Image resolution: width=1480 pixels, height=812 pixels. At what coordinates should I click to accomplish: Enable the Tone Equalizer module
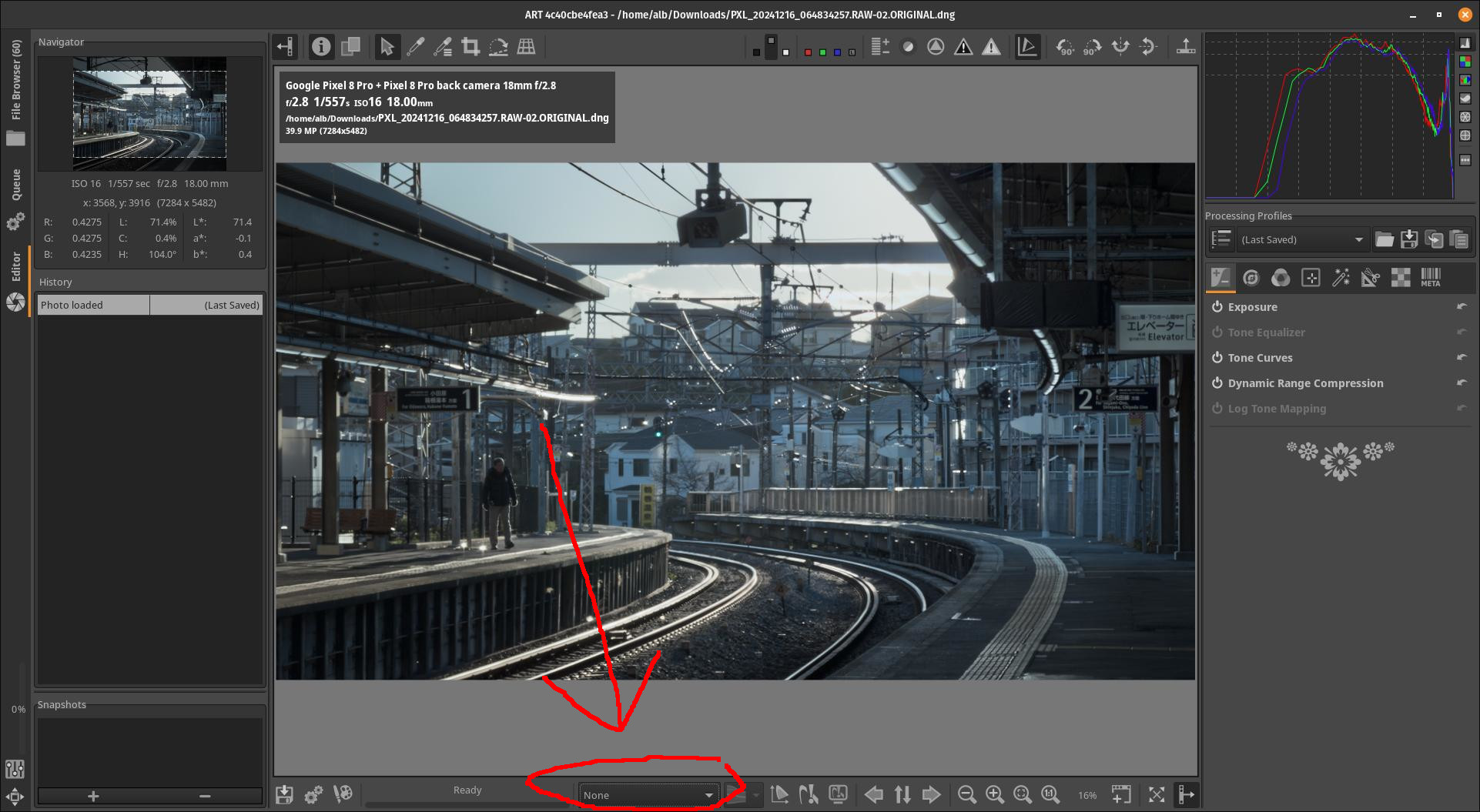(1217, 332)
